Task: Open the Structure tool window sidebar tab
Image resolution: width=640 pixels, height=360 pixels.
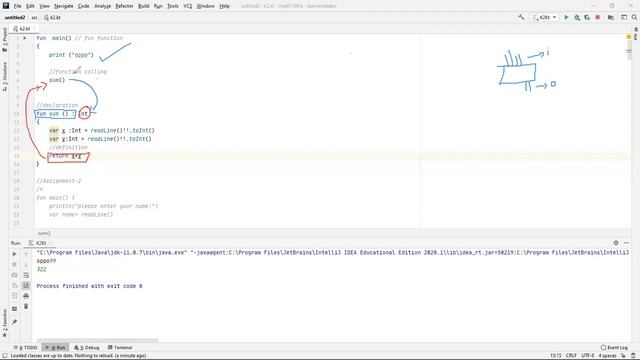Action: (4, 76)
